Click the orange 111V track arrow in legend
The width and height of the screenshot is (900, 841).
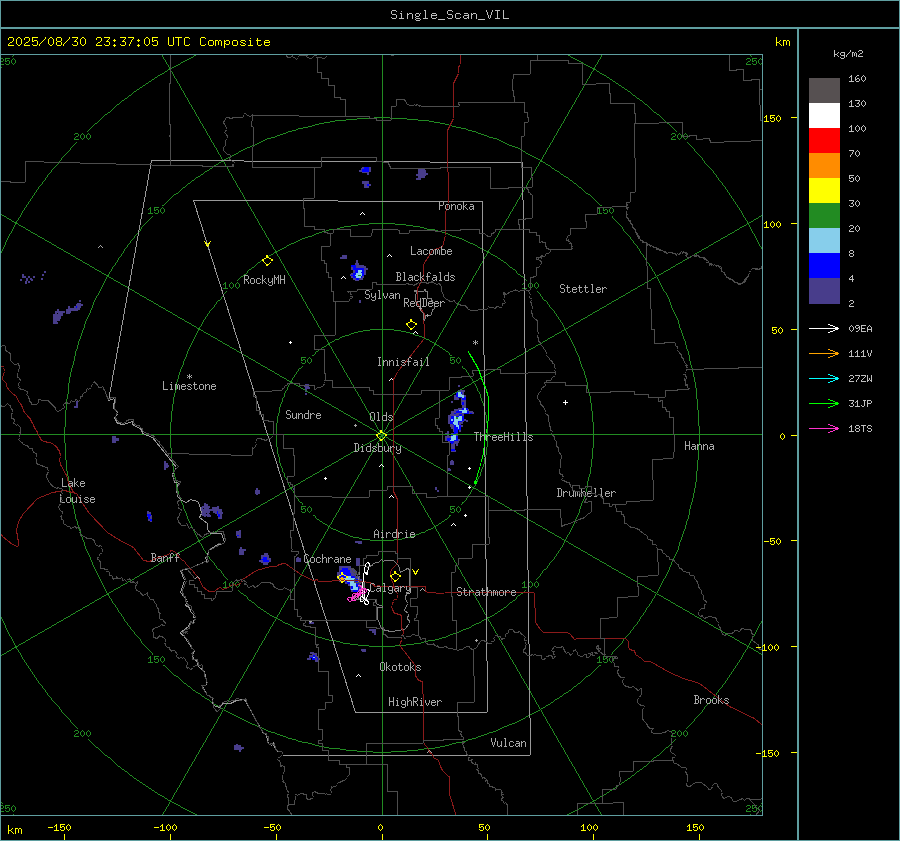[824, 354]
